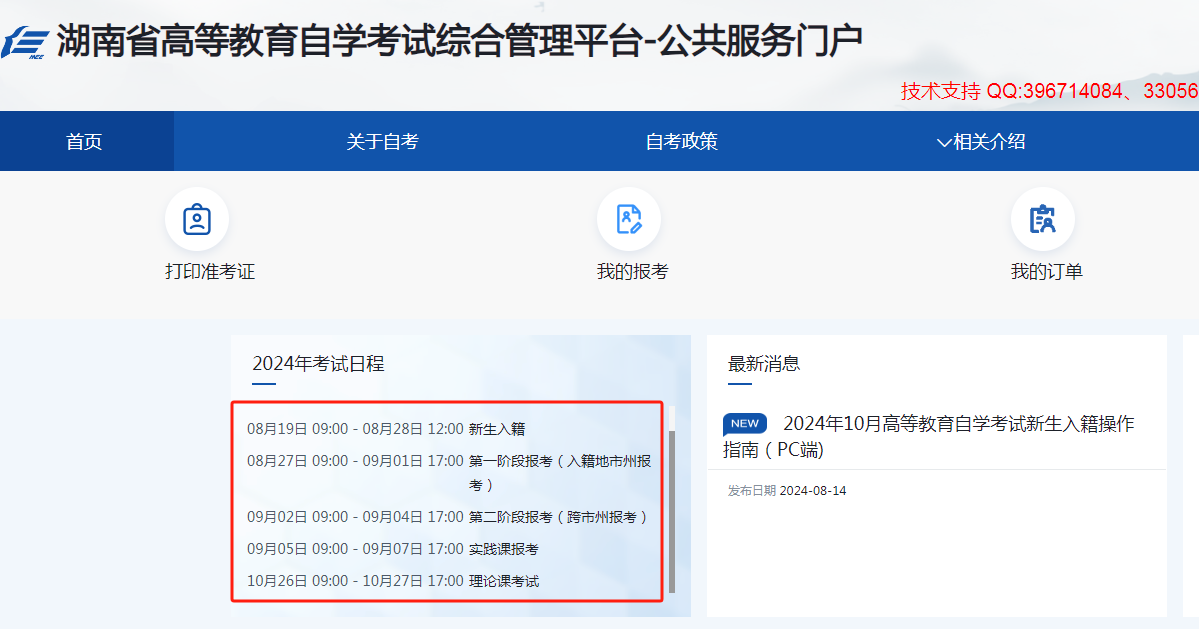This screenshot has width=1199, height=629.
Task: Click the 打印准考证 text label
Action: coord(210,272)
